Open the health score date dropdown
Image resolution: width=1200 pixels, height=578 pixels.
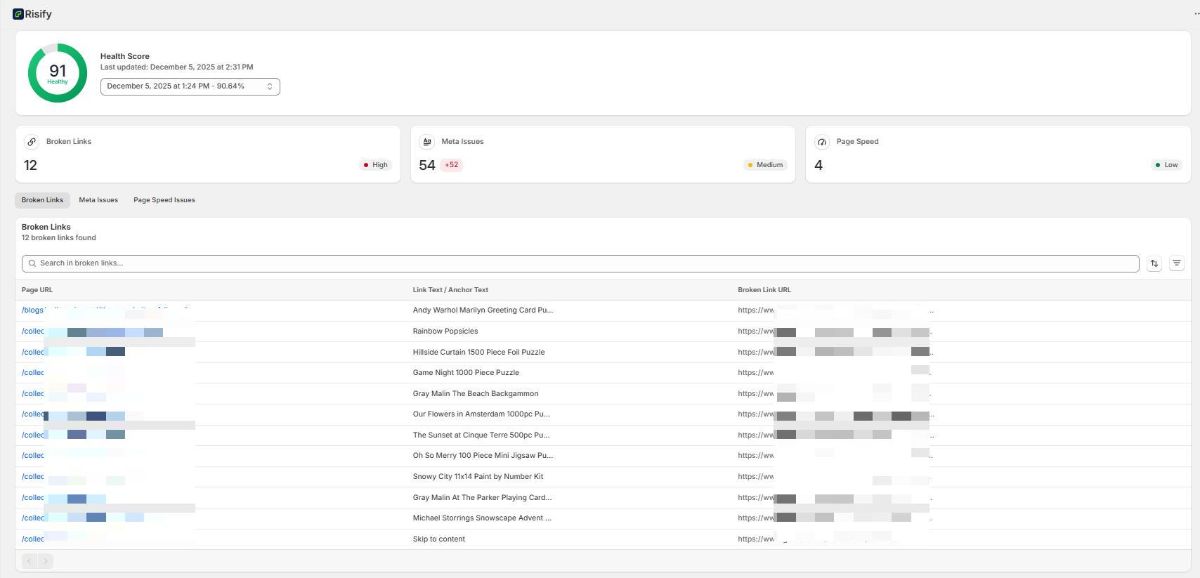pos(190,87)
